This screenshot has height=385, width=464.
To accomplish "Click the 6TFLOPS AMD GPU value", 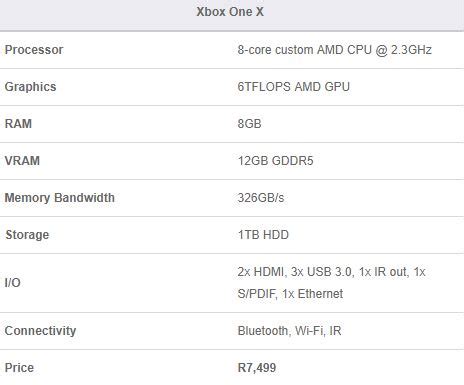I will click(x=294, y=87).
